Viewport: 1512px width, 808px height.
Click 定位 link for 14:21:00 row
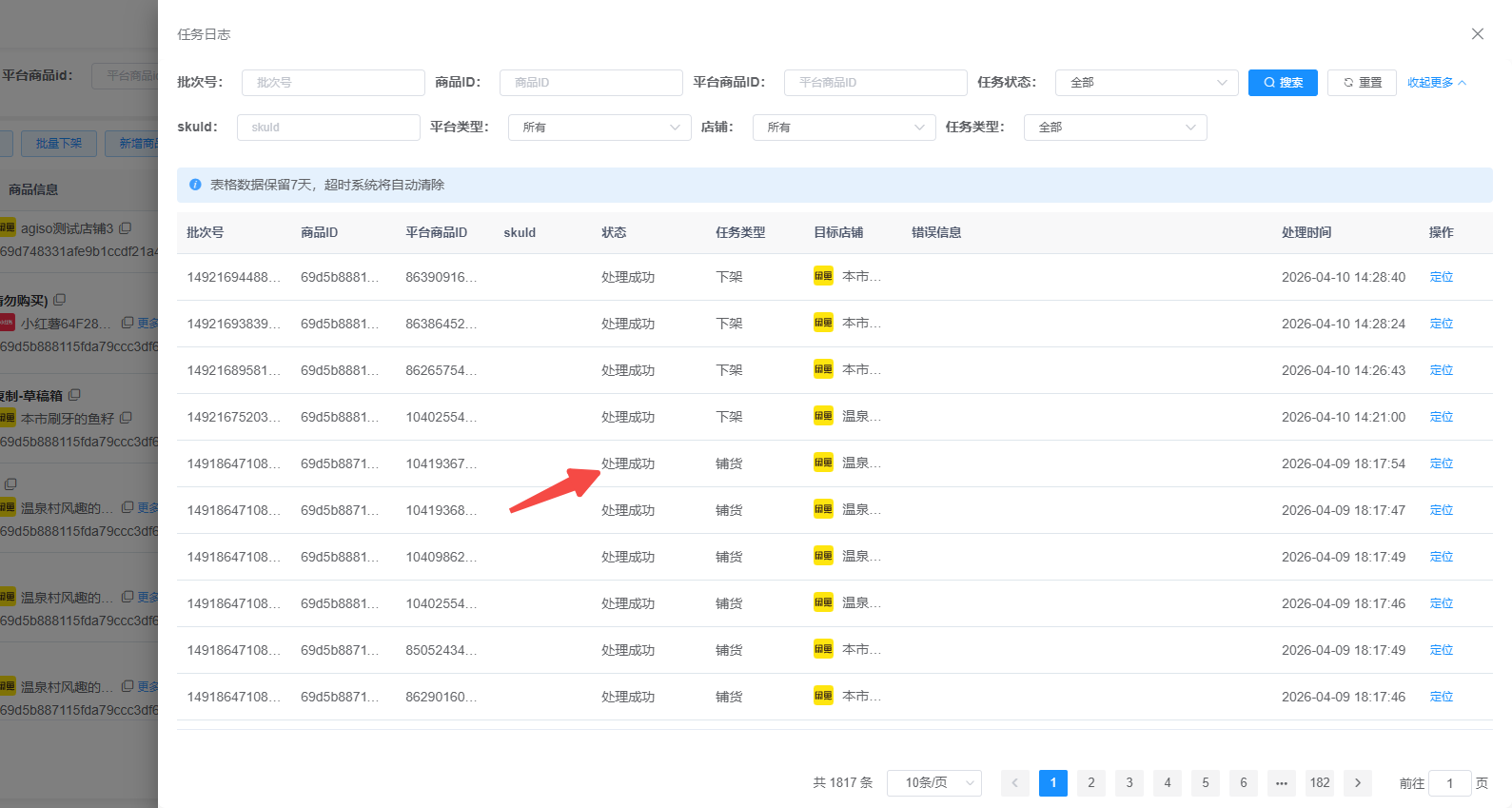click(1441, 417)
